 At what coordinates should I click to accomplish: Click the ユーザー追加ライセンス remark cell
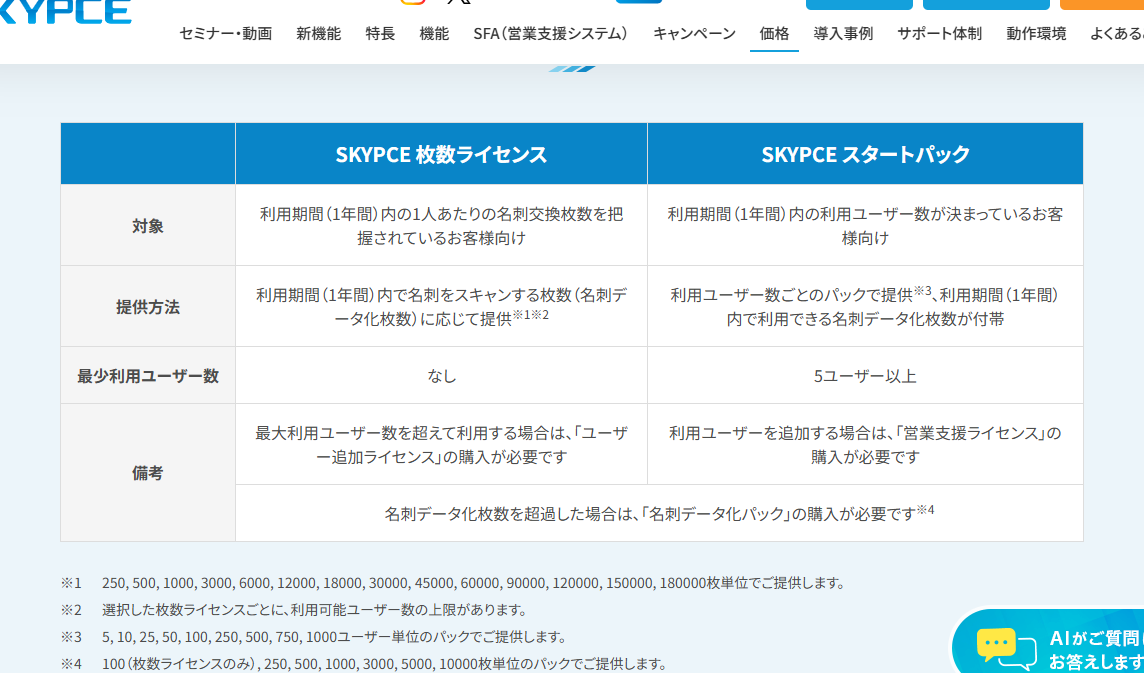441,445
